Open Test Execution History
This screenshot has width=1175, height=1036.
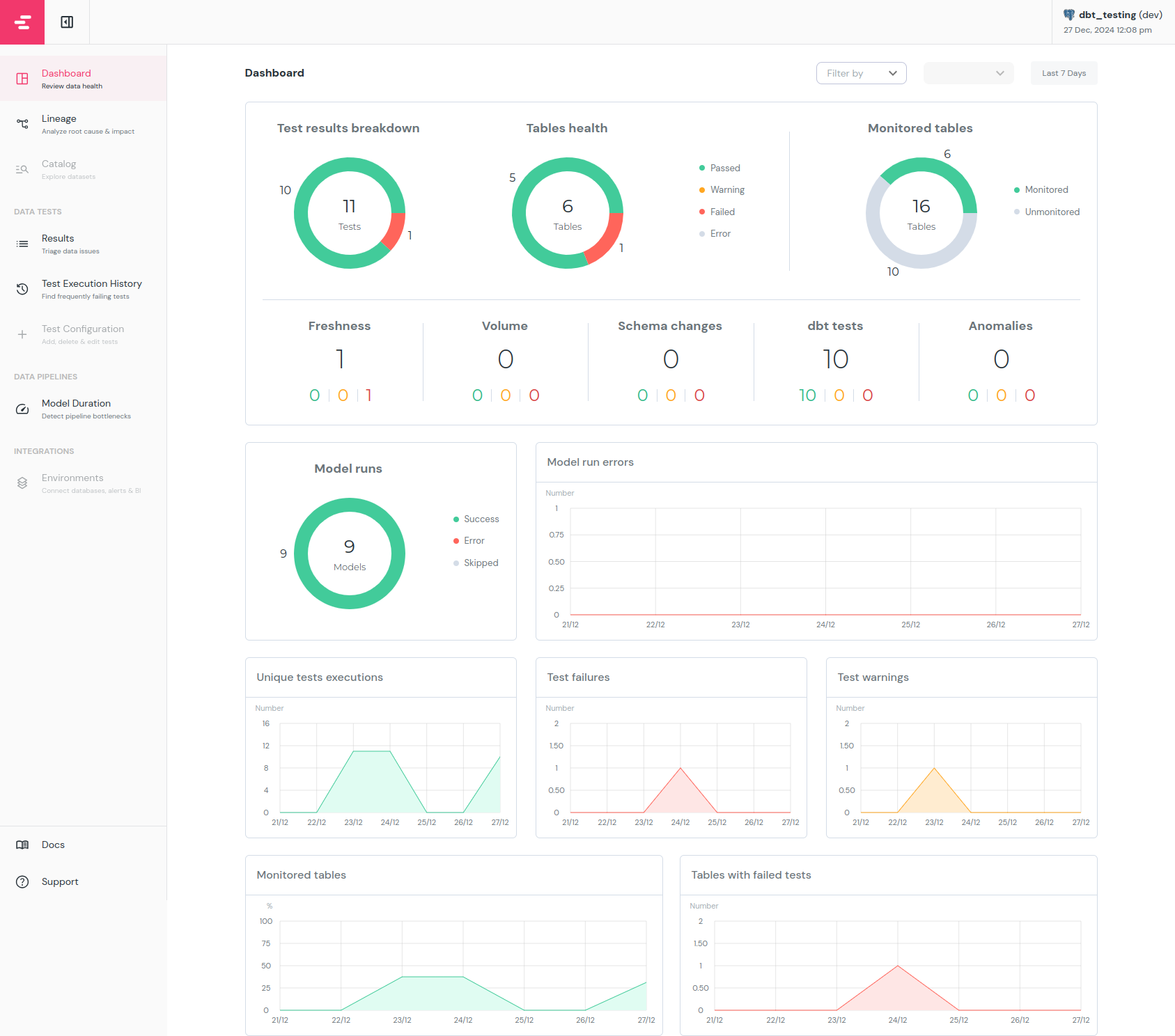(x=83, y=289)
